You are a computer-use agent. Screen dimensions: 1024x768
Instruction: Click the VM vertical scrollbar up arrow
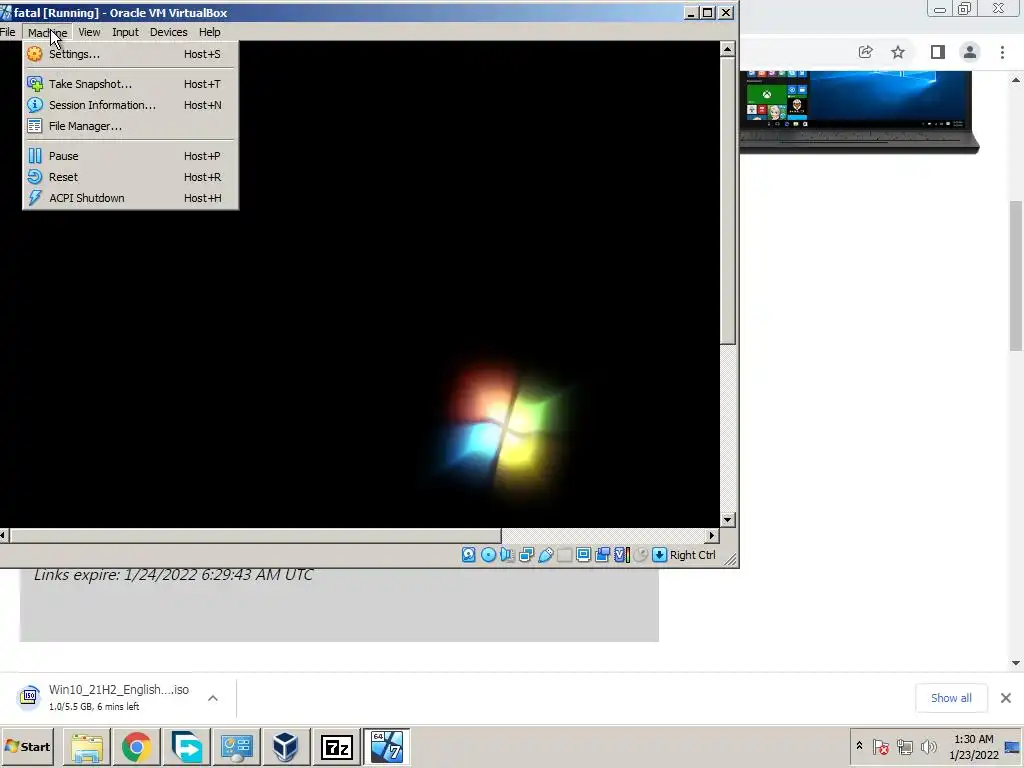[x=728, y=49]
